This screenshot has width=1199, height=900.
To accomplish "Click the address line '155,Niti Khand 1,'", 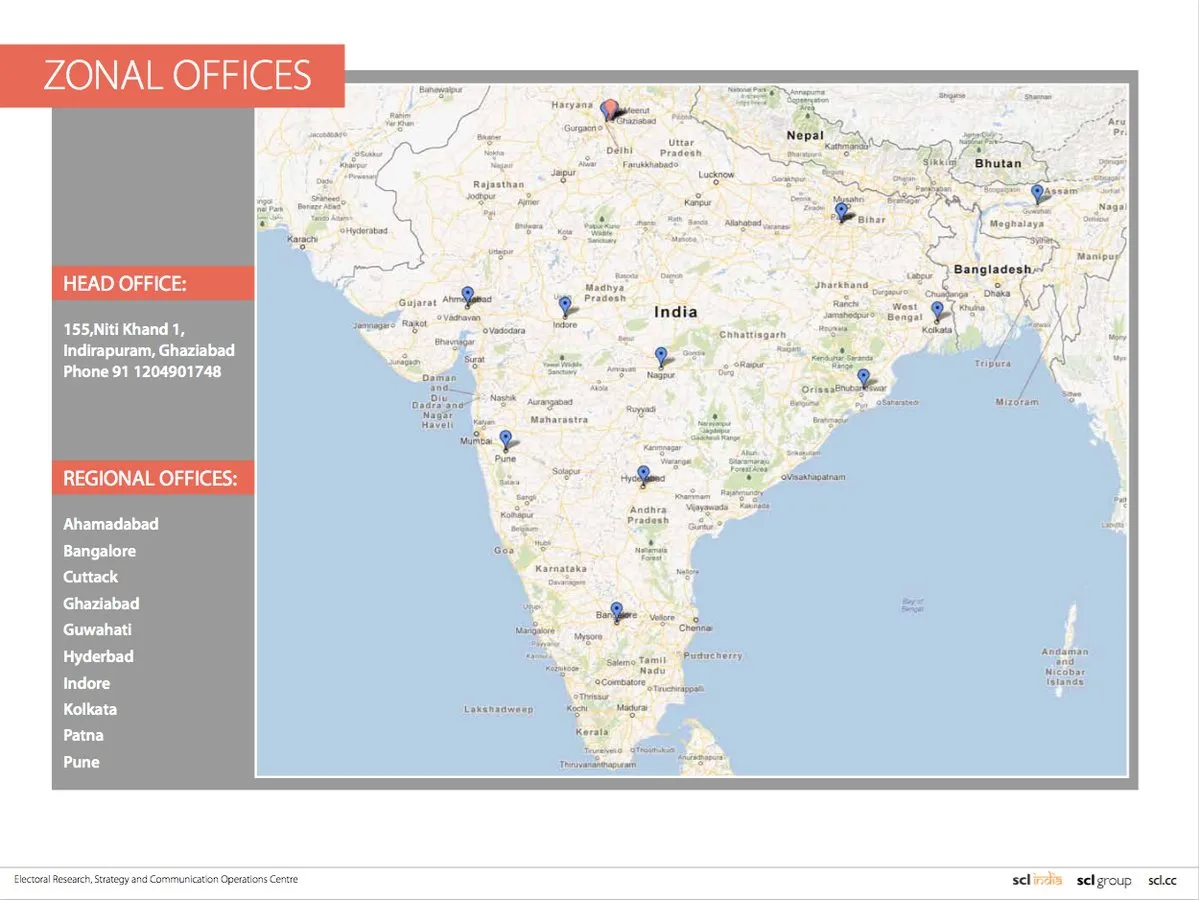I will (x=124, y=330).
